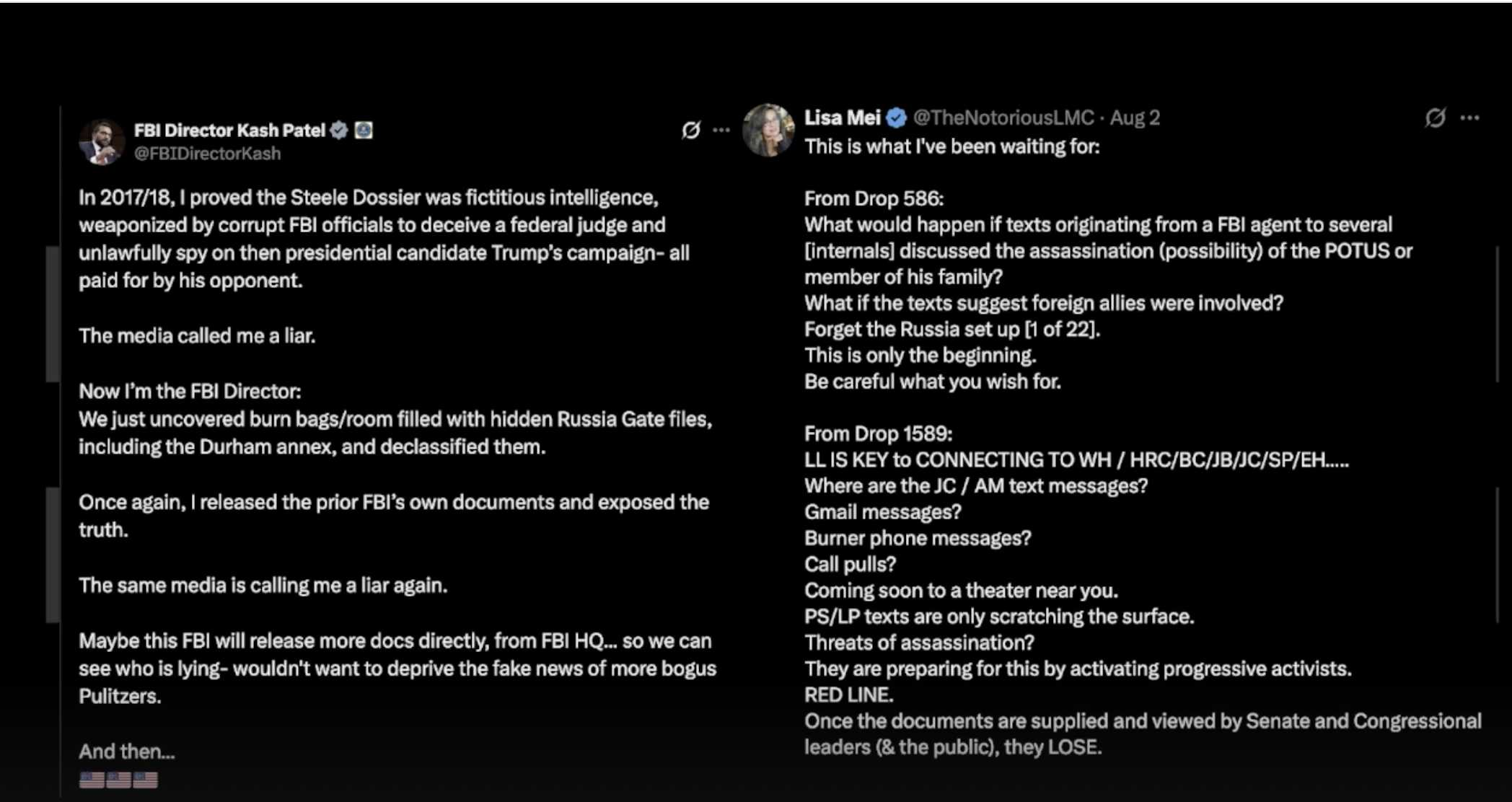Viewport: 1512px width, 802px height.
Task: Click the Grok icon on Kash Patel's post
Action: coord(691,130)
